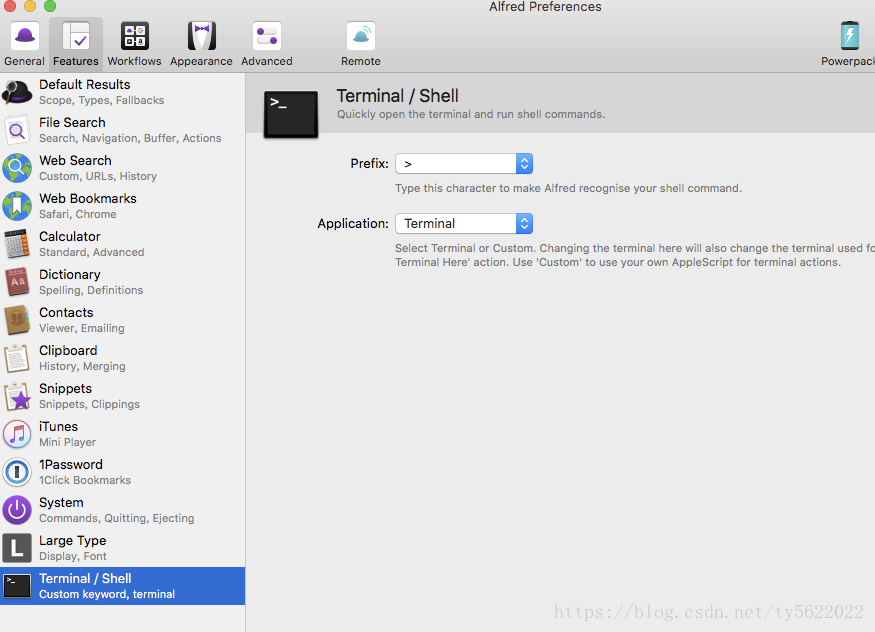Image resolution: width=875 pixels, height=632 pixels.
Task: Click the Snippets star icon
Action: click(x=17, y=395)
